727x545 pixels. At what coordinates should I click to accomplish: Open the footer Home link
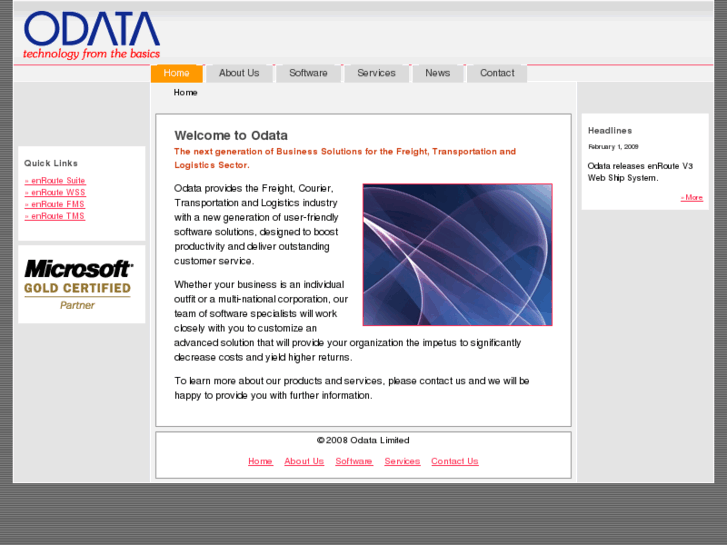(261, 462)
